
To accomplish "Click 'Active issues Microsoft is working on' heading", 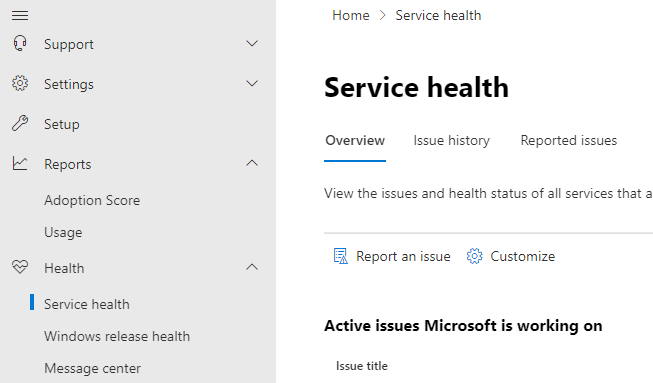I will click(463, 326).
